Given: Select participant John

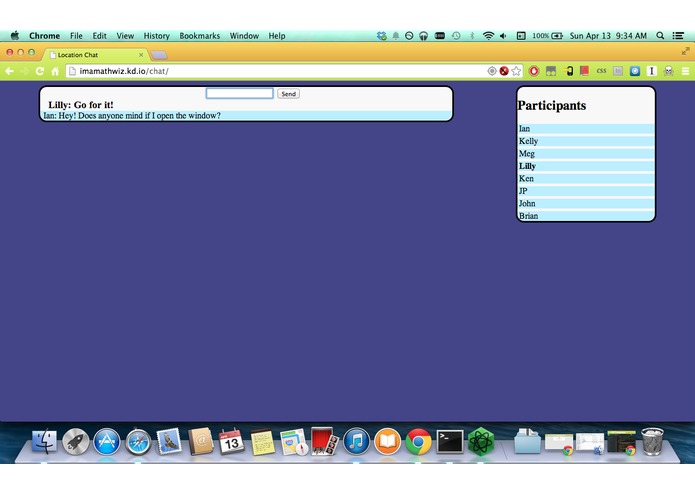Looking at the screenshot, I should [586, 203].
